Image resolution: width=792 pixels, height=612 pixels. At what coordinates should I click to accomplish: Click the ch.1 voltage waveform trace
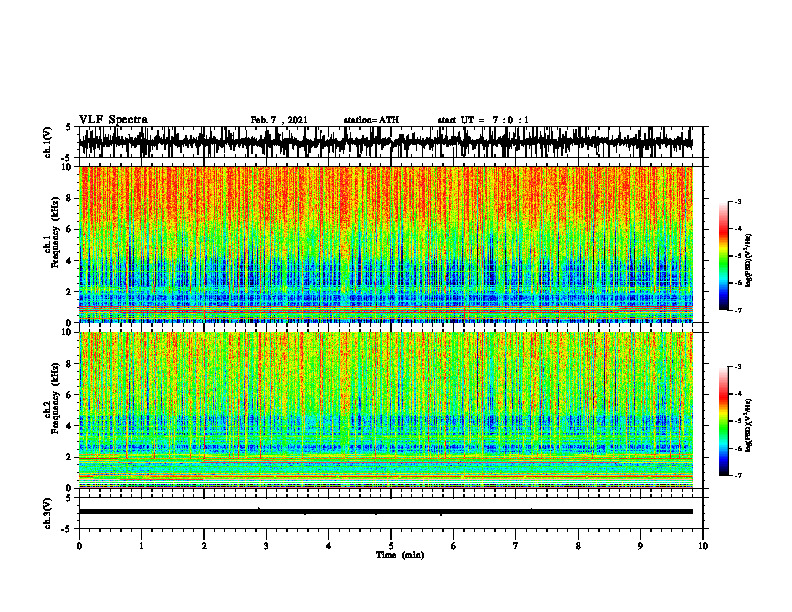pos(385,142)
